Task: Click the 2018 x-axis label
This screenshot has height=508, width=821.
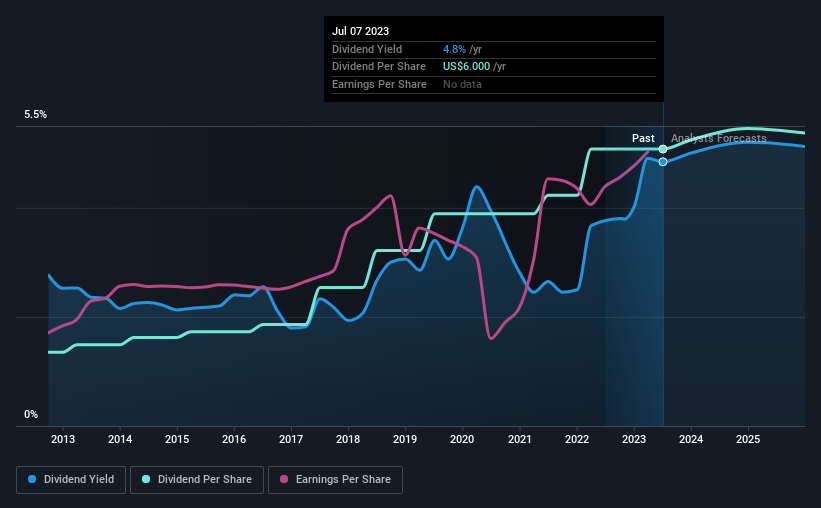Action: (x=348, y=439)
